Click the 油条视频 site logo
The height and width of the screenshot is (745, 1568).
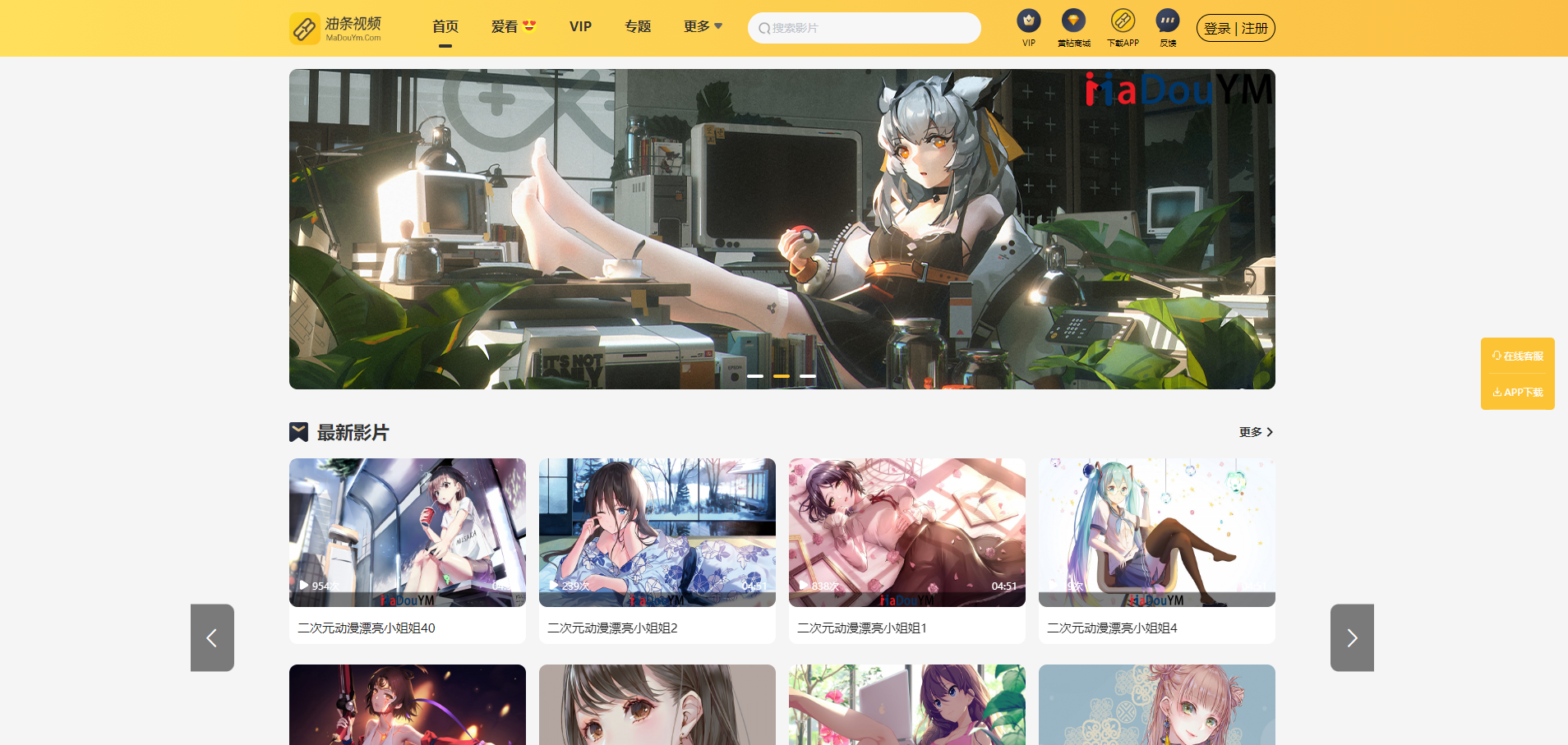[336, 28]
